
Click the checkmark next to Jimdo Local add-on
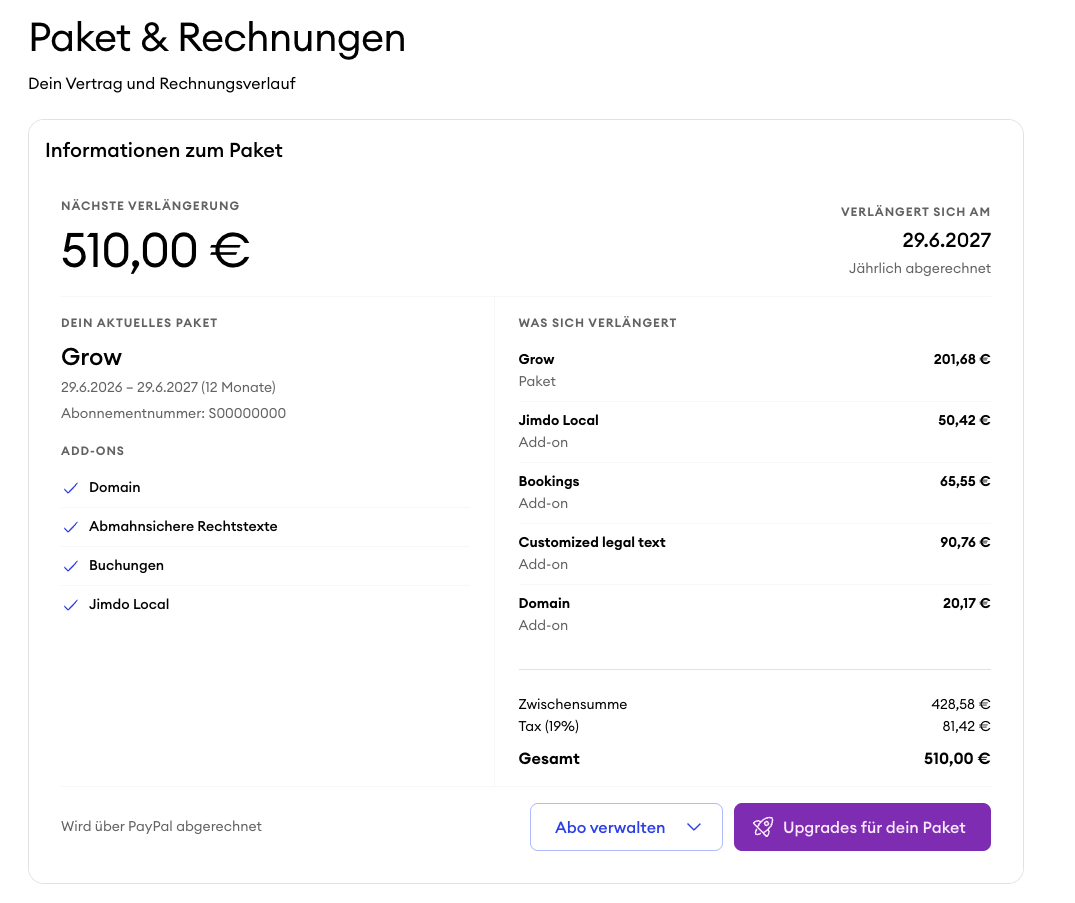point(71,605)
